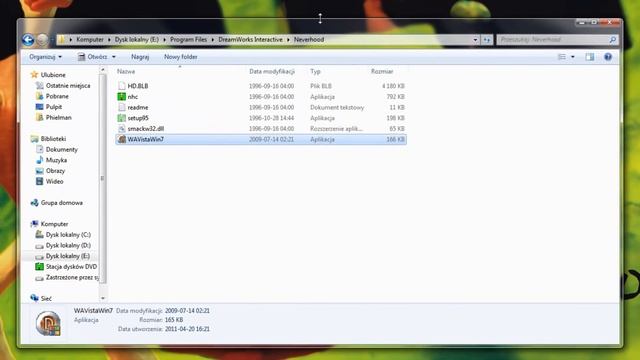
Task: Click Wideo library icon
Action: [x=40, y=181]
